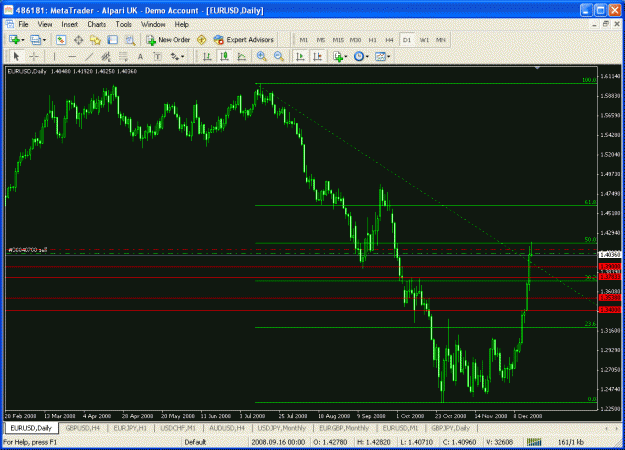Image resolution: width=625 pixels, height=450 pixels.
Task: Select the Text tool labeled A
Action: pyautogui.click(x=140, y=57)
